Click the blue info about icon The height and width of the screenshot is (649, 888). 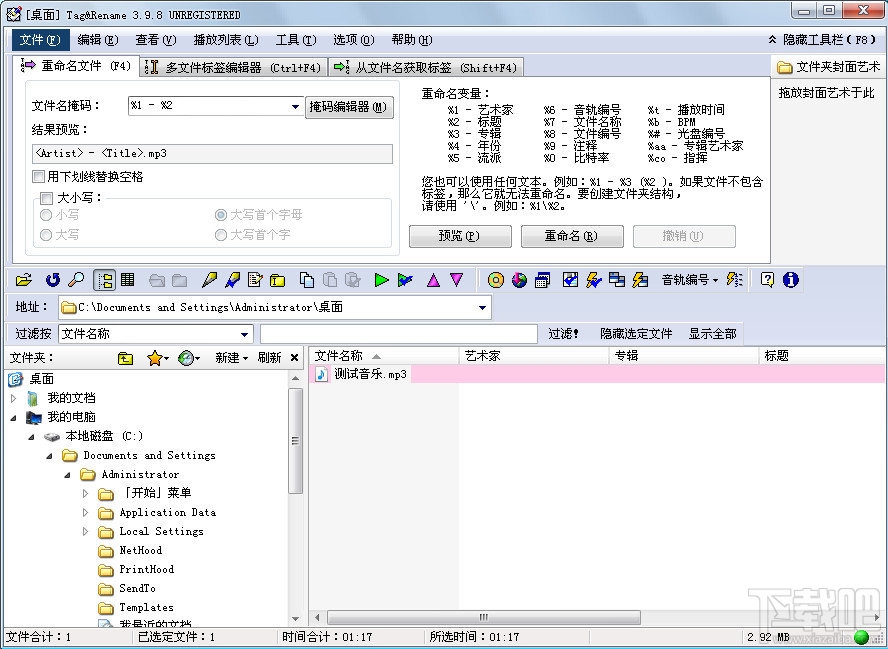click(x=791, y=279)
